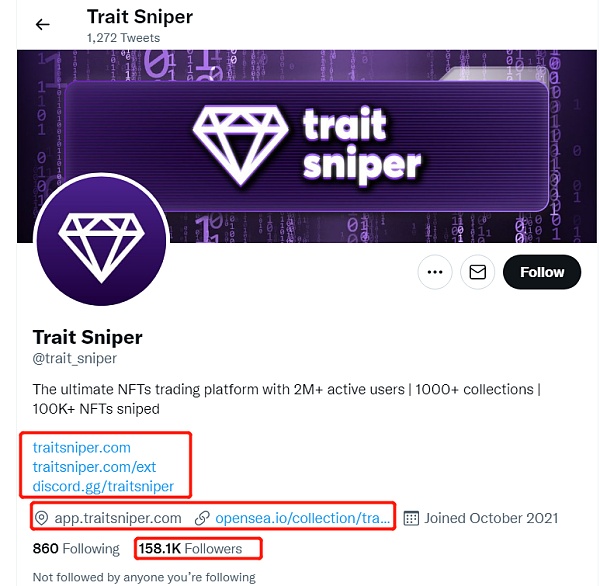Follow the Trait Sniper account
The width and height of the screenshot is (600, 586).
coord(542,272)
